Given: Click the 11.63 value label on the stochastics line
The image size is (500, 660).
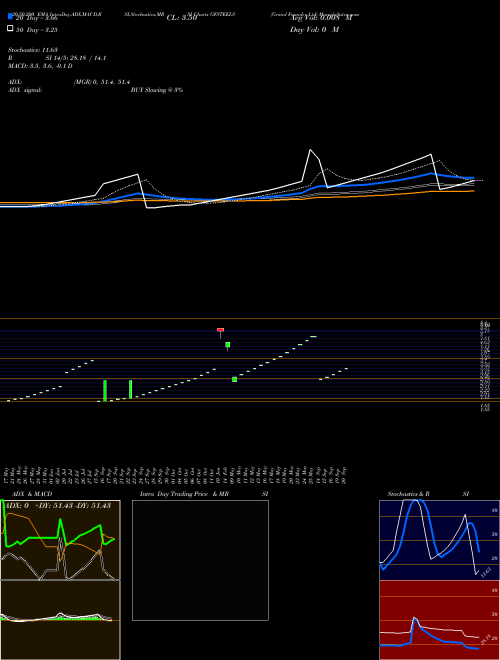Looking at the screenshot, I should pos(486,572).
